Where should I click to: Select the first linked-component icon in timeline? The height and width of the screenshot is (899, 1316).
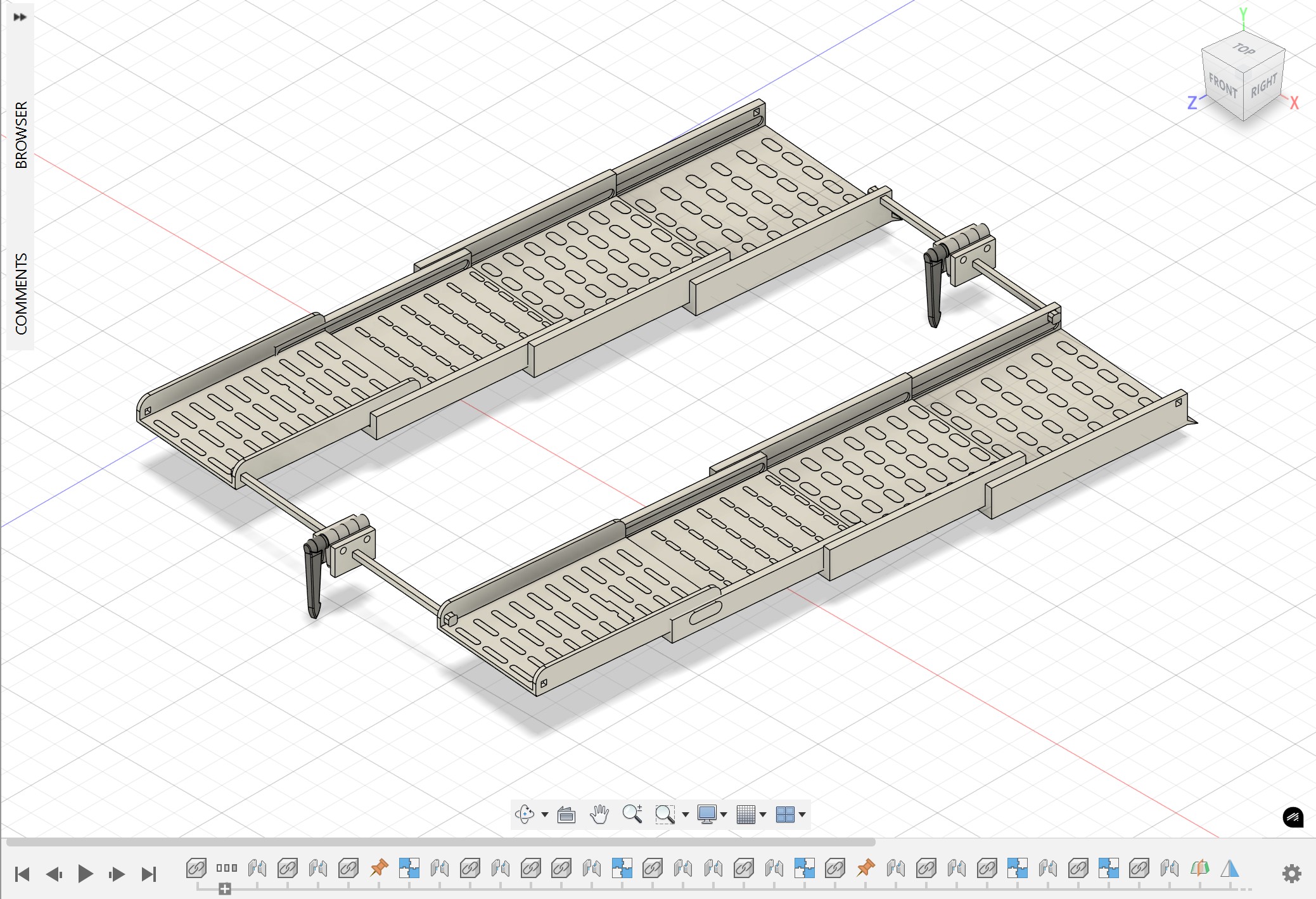coord(196,868)
